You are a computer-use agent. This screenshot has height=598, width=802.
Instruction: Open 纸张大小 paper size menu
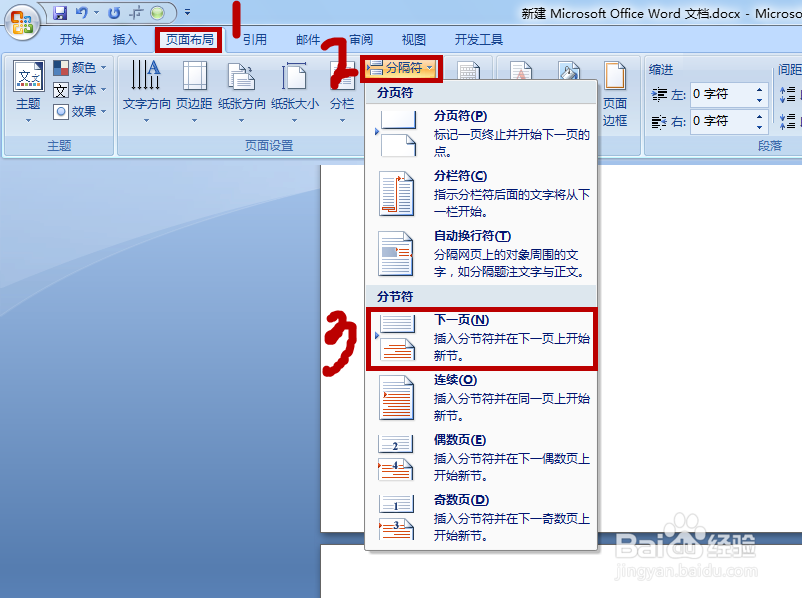coord(295,91)
